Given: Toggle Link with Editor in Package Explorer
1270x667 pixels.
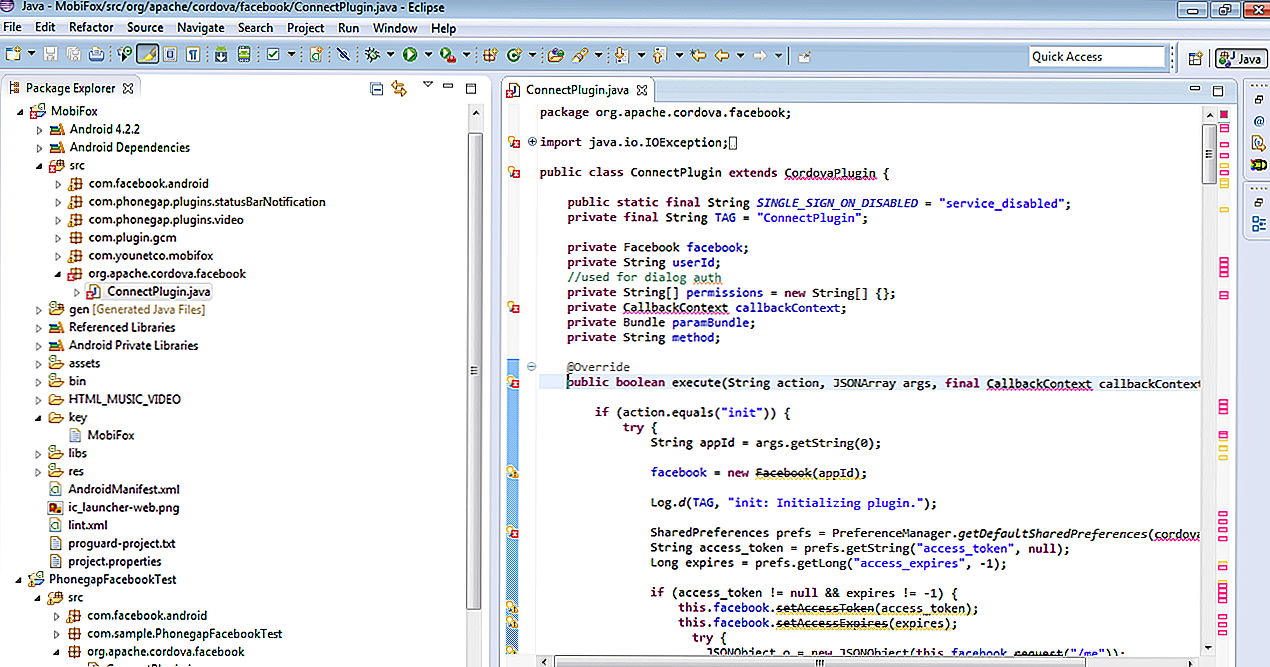Looking at the screenshot, I should 398,88.
